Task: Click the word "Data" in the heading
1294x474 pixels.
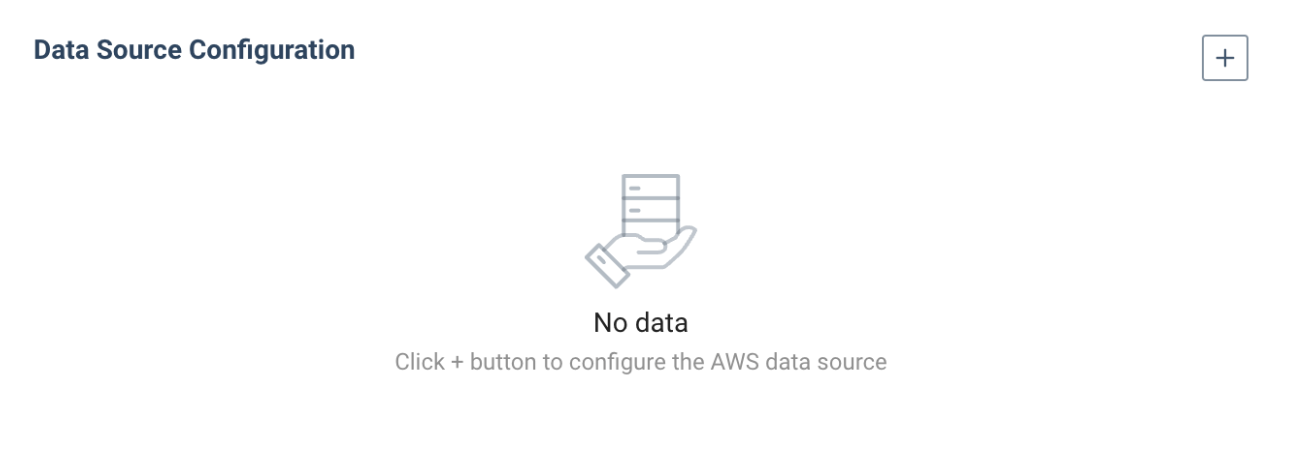Action: tap(58, 49)
